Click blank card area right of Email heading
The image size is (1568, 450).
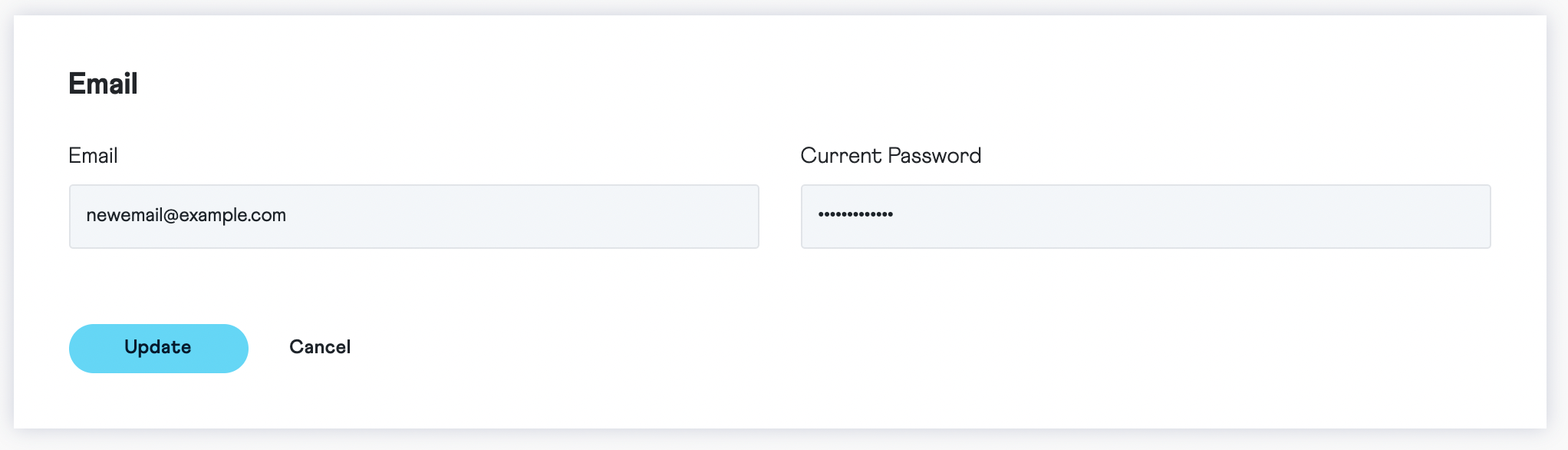pyautogui.click(x=767, y=84)
